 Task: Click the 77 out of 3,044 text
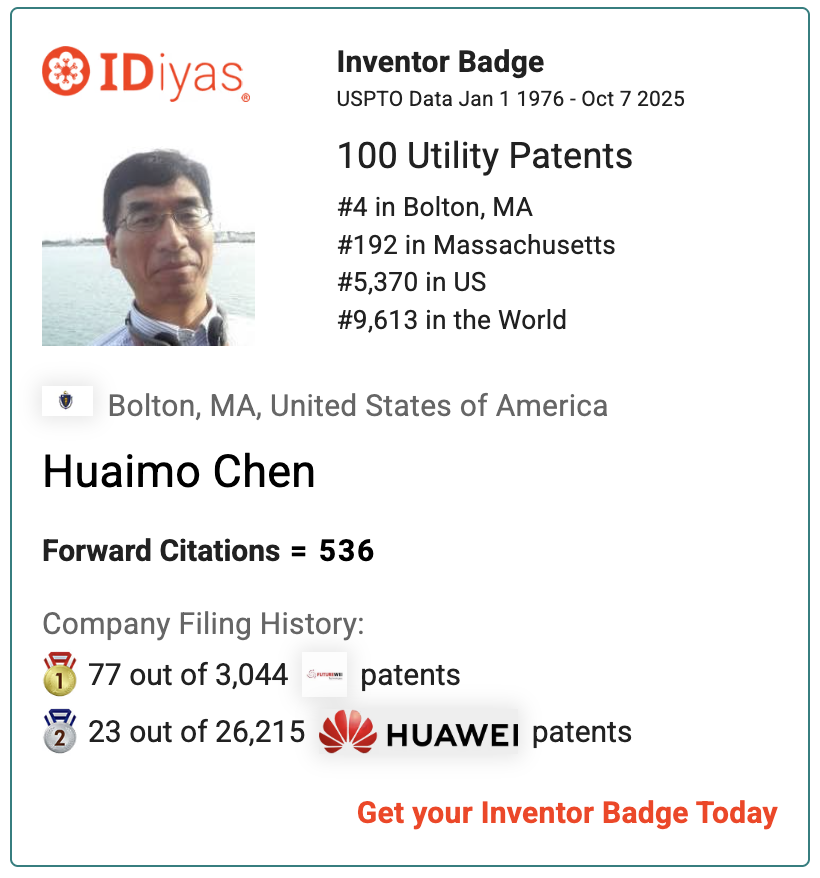188,675
